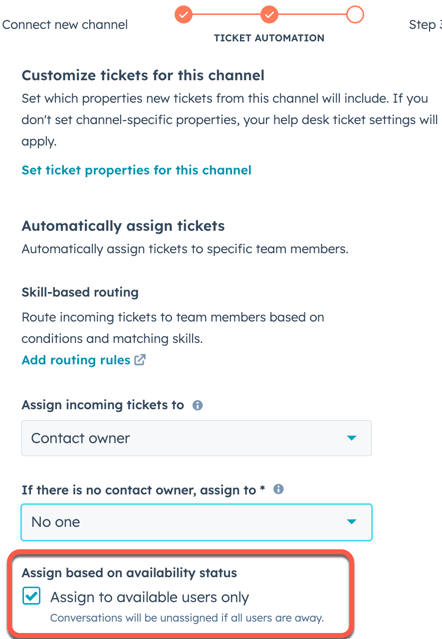Open the Add routing rules link

coord(76,360)
